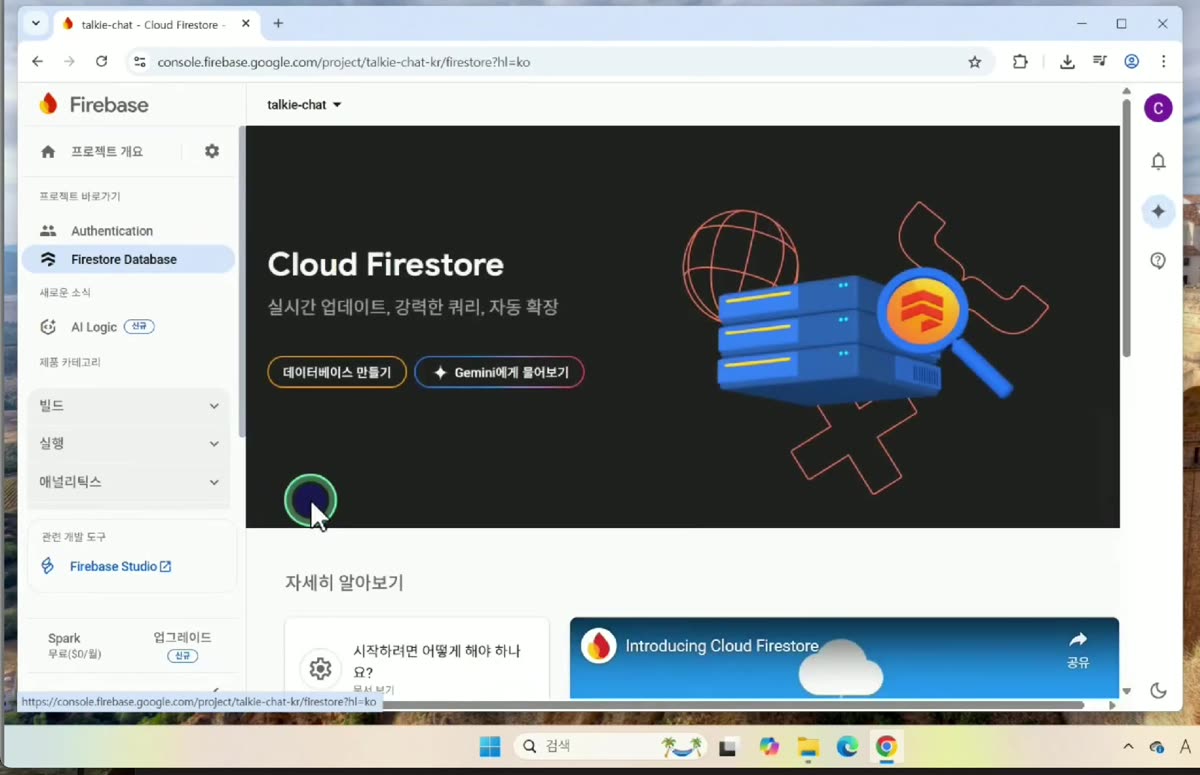
Task: Open the user account avatar C
Action: click(x=1158, y=108)
